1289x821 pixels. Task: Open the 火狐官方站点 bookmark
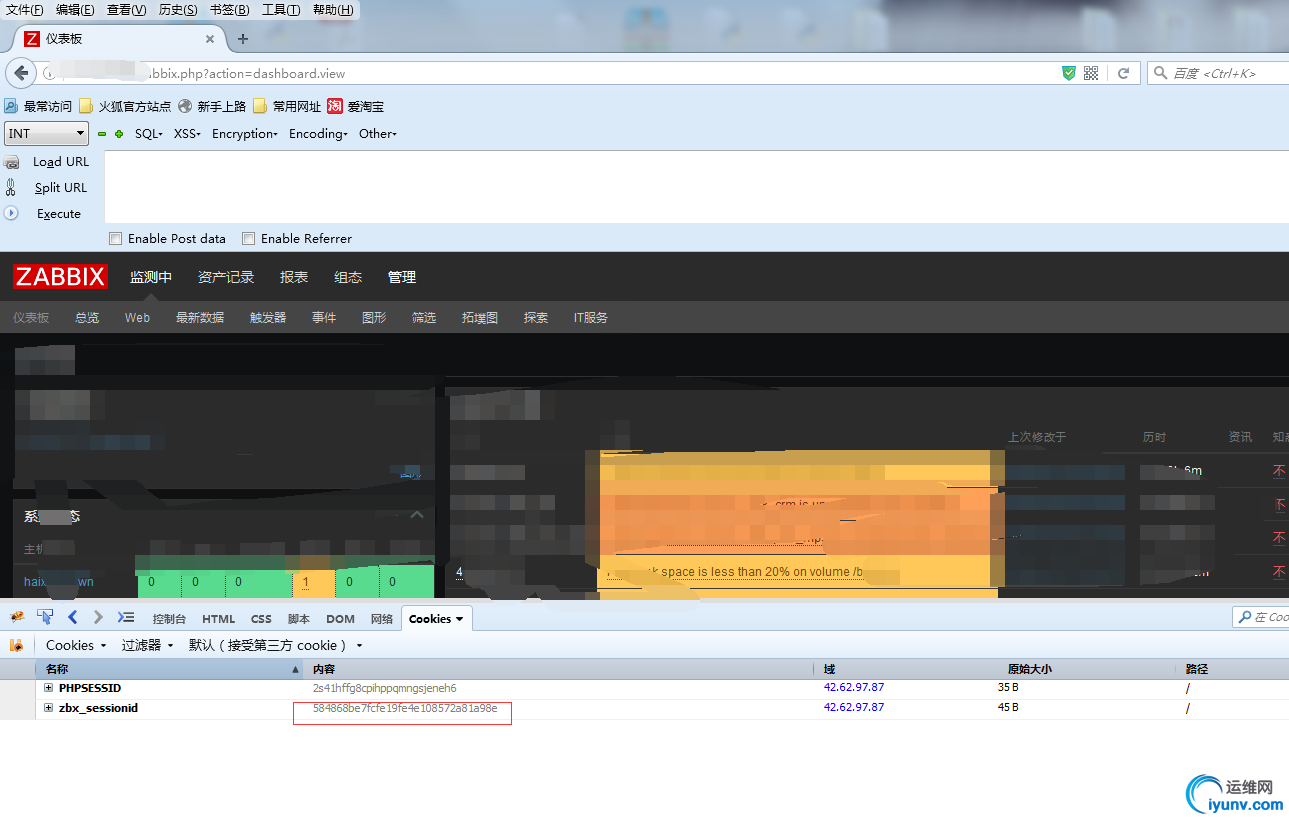[124, 106]
